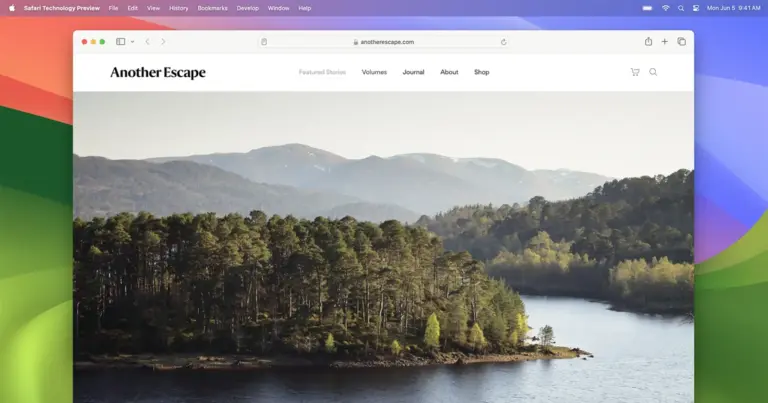Open the website search icon
Image resolution: width=768 pixels, height=403 pixels.
coord(653,72)
